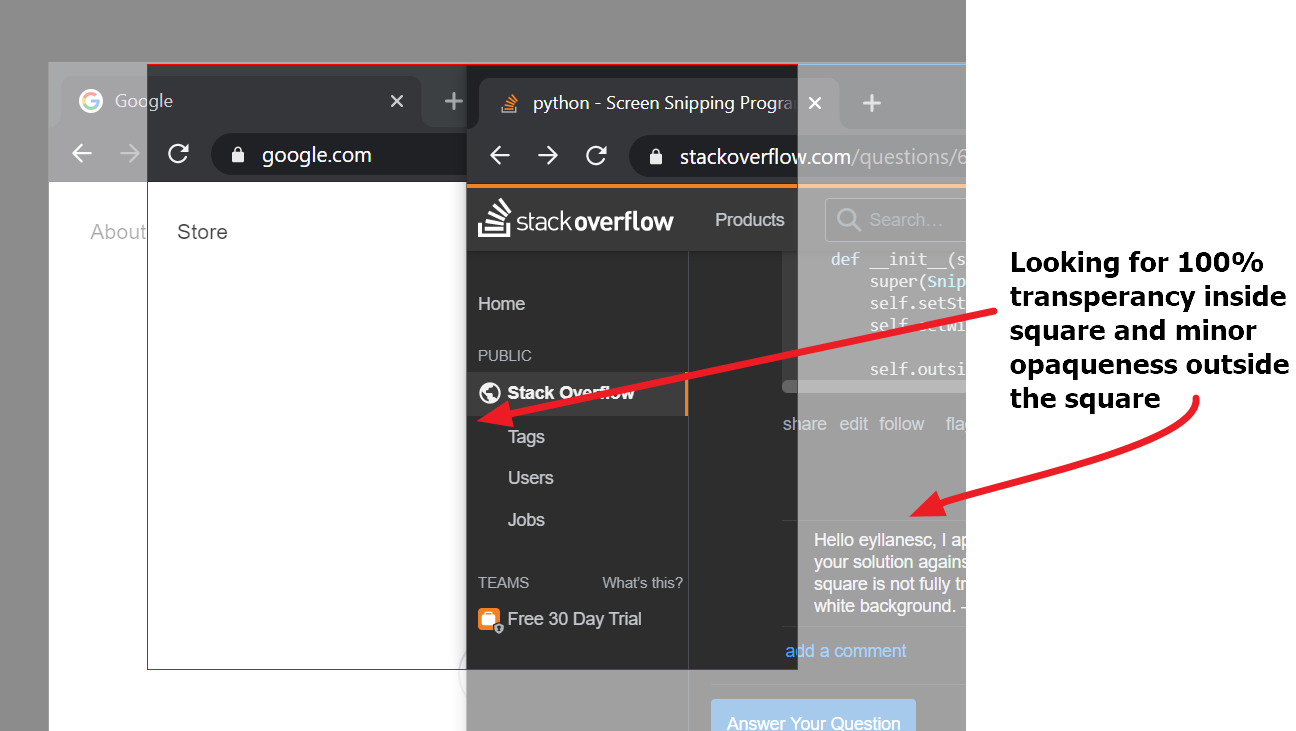Focus the stackoverflow.com address bar

(798, 157)
